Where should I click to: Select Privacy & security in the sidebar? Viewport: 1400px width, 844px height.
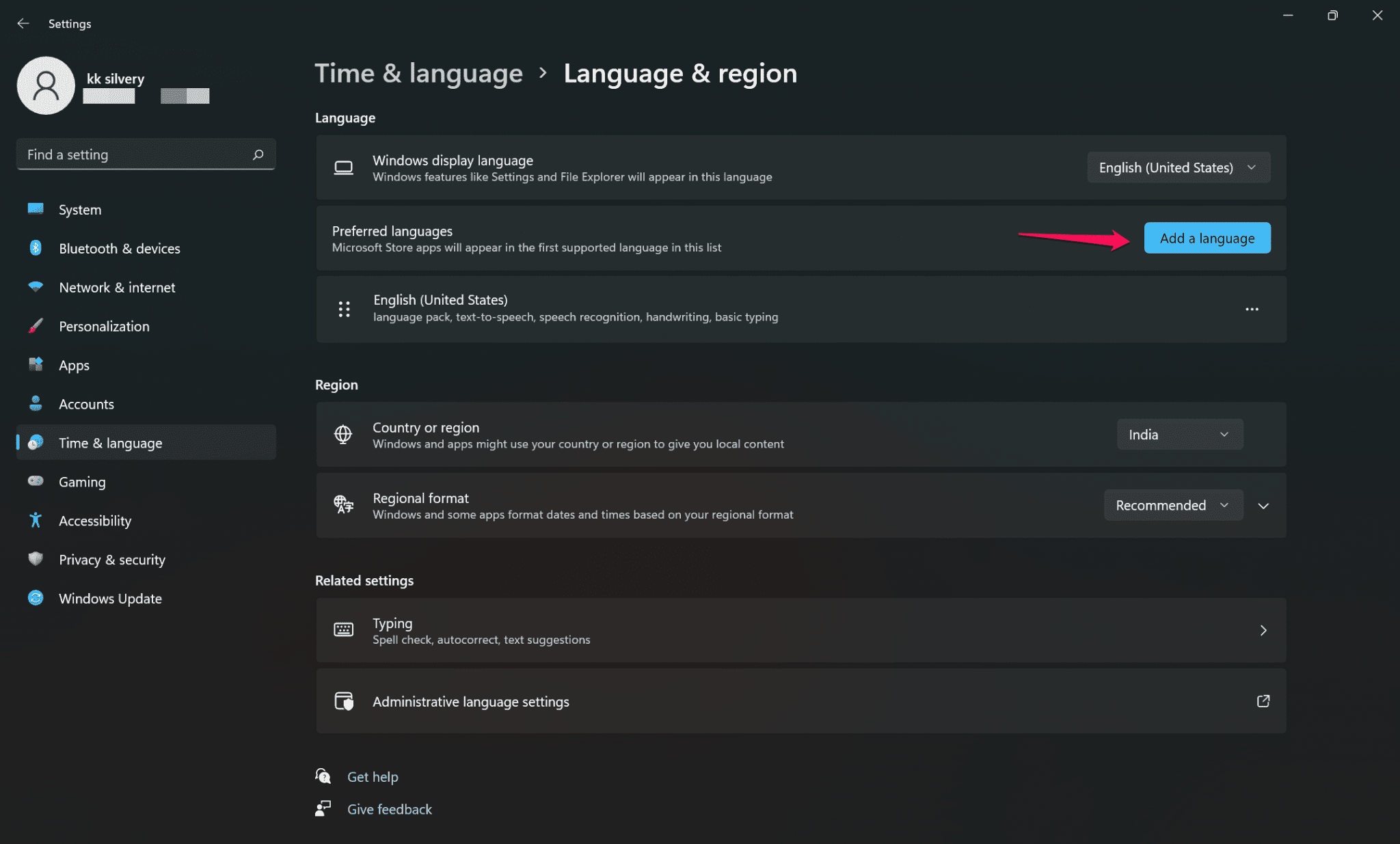coord(111,559)
